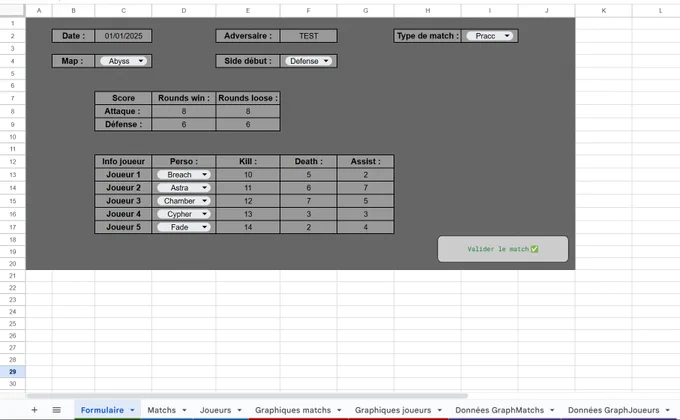Add a new sheet with plus icon
Image resolution: width=680 pixels, height=420 pixels.
[34, 410]
